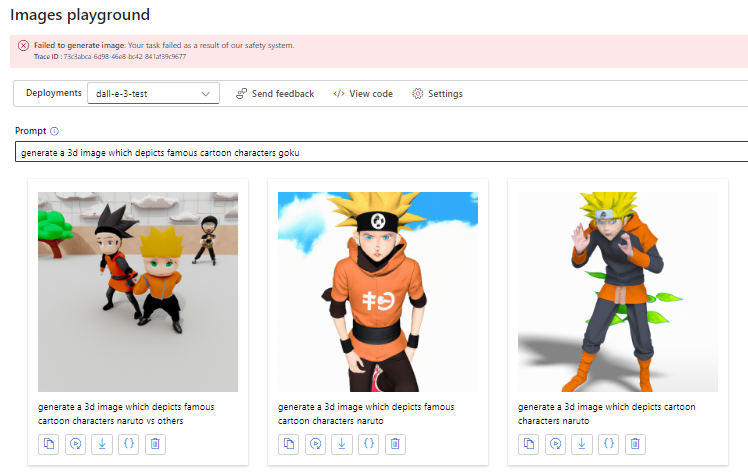748x474 pixels.
Task: Regenerate the 'depicts cartoon characters naruto' image
Action: click(x=555, y=444)
